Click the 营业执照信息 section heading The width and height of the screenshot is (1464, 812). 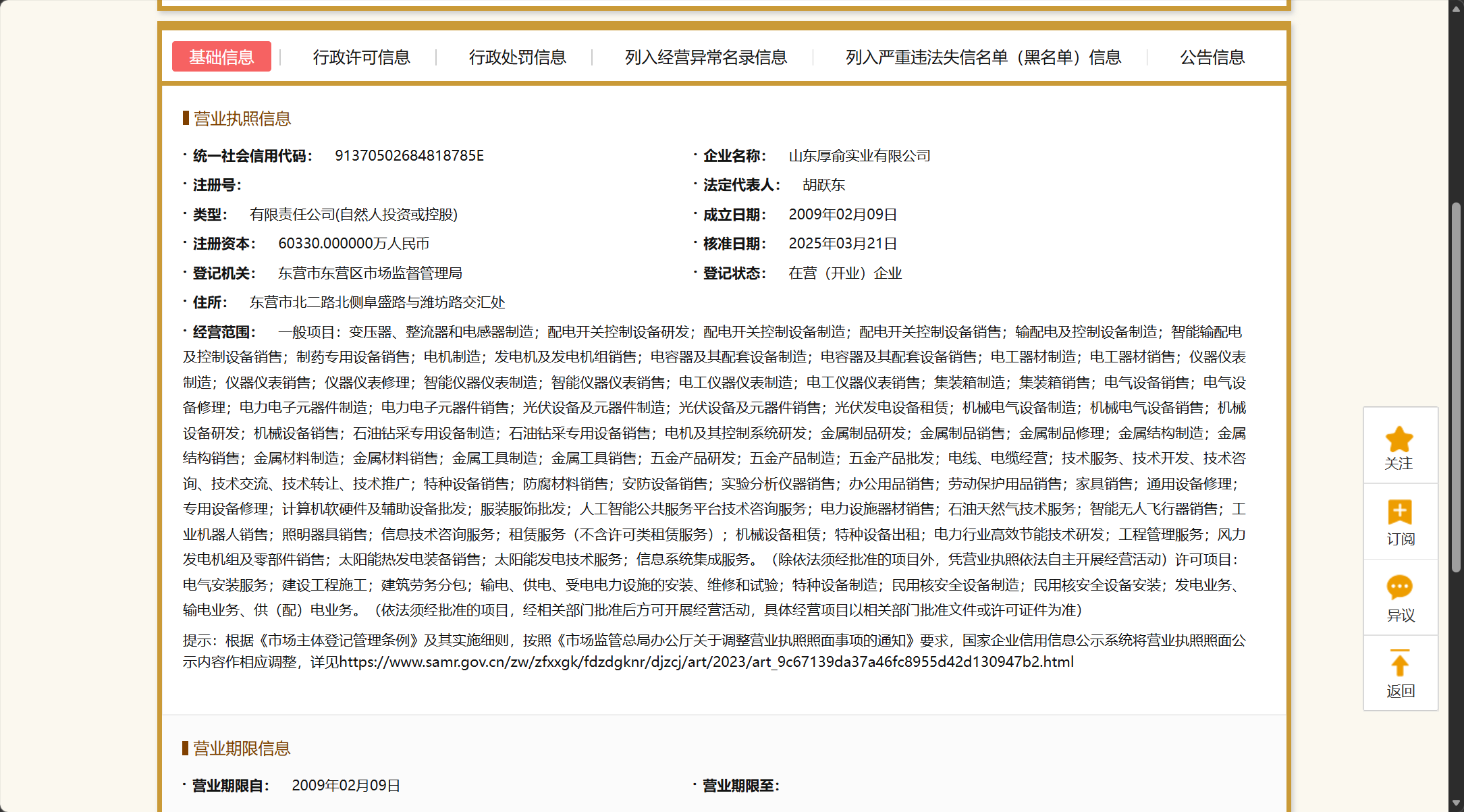(x=242, y=119)
